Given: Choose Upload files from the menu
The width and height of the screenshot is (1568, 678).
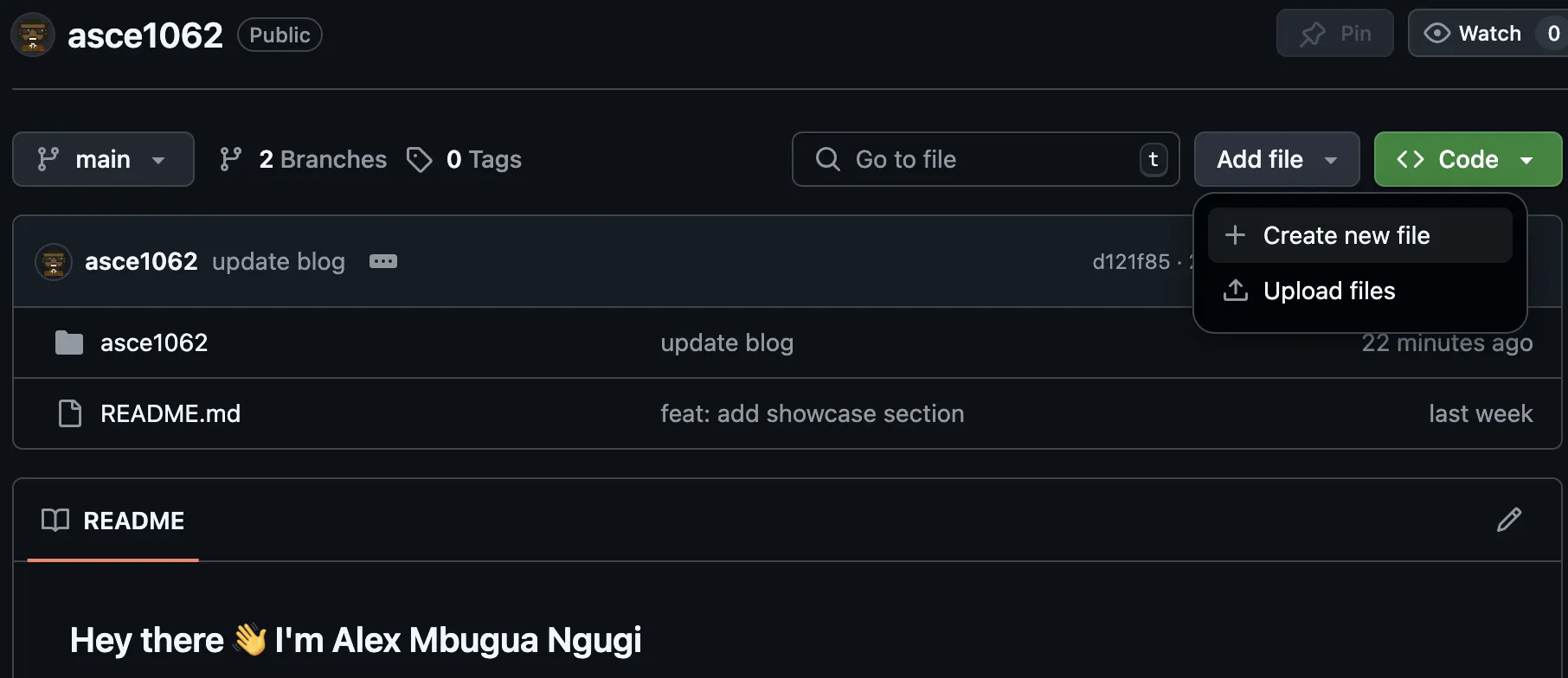Looking at the screenshot, I should (x=1328, y=291).
